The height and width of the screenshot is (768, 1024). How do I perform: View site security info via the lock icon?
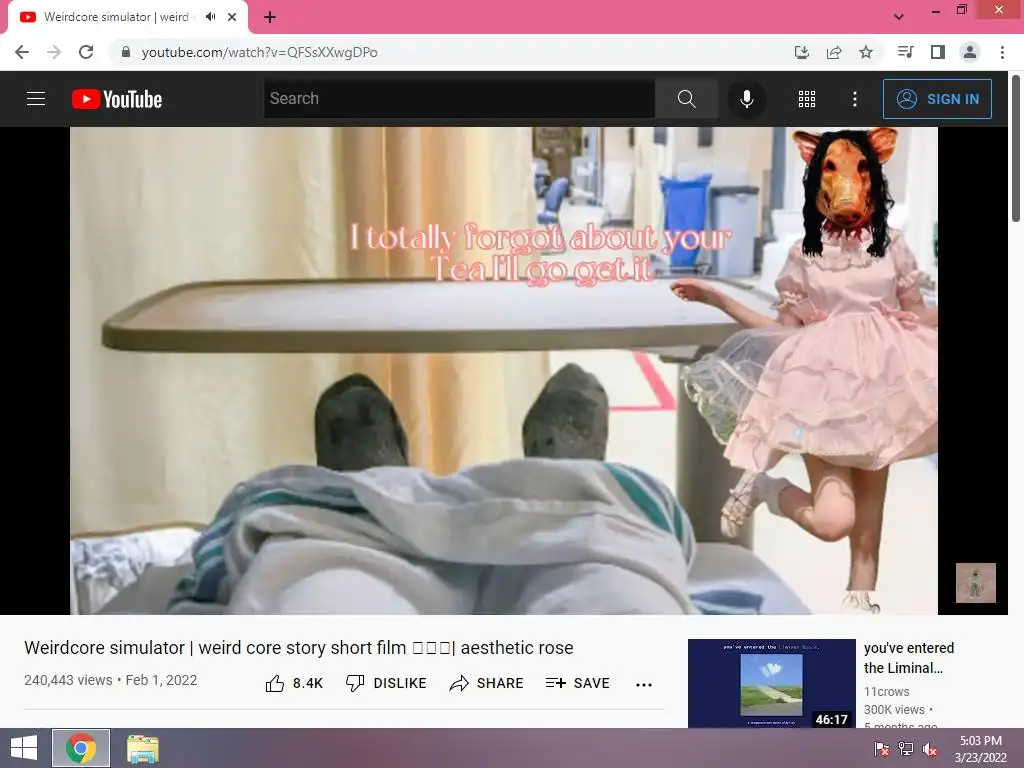coord(126,52)
